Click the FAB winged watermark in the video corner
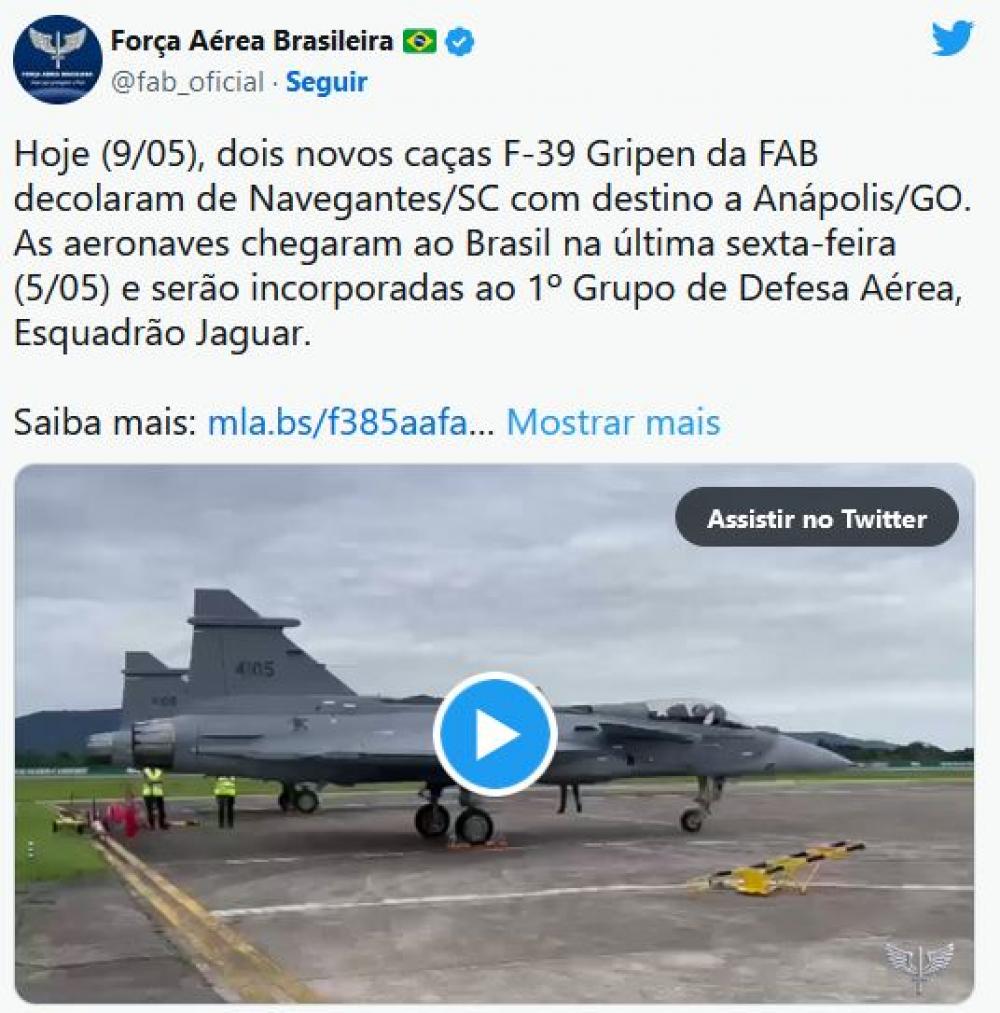The image size is (1000, 1013). pyautogui.click(x=919, y=965)
